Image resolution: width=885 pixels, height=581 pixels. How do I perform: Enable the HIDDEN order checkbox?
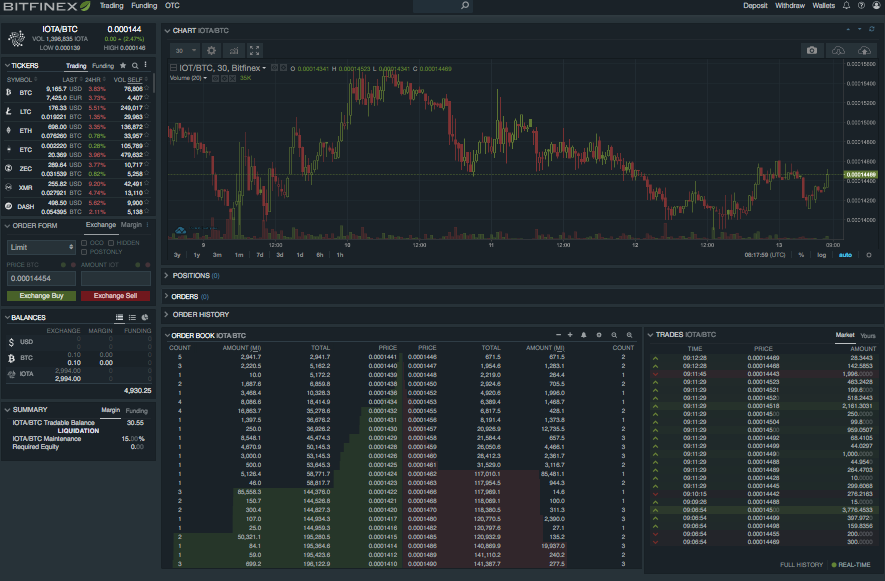point(111,243)
